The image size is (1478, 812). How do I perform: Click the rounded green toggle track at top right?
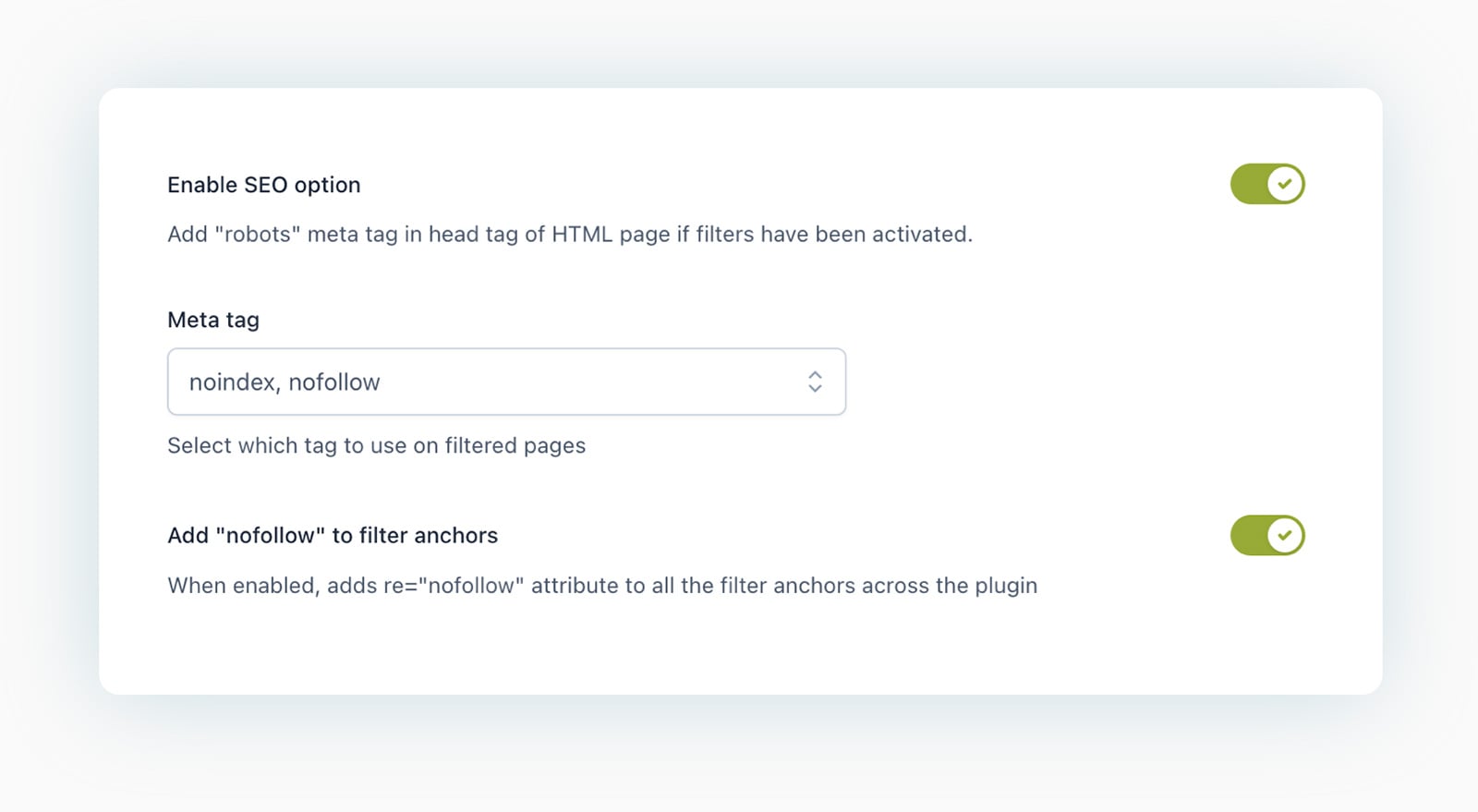click(1267, 184)
